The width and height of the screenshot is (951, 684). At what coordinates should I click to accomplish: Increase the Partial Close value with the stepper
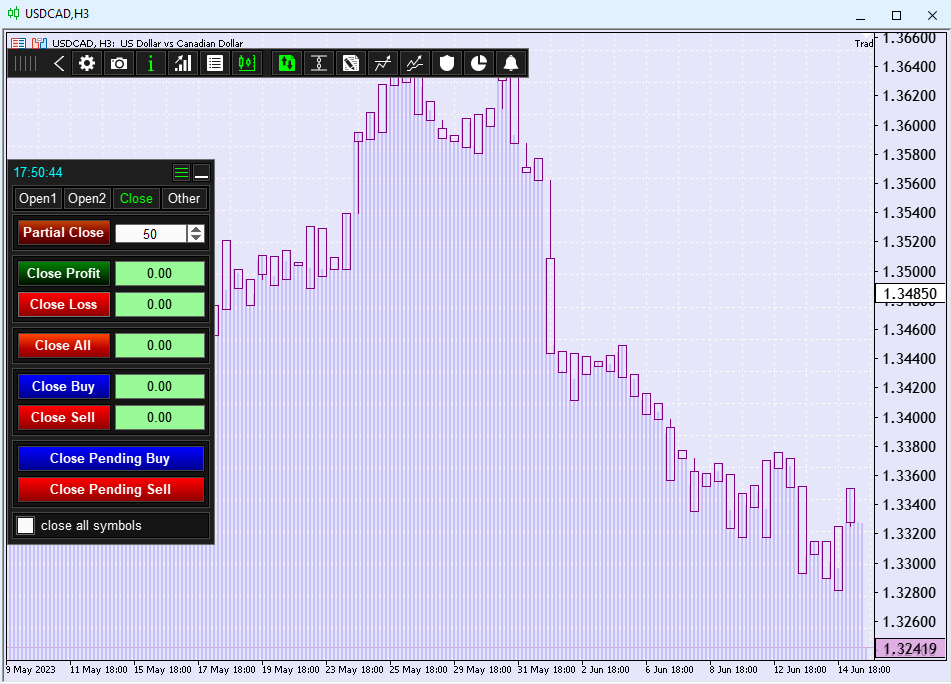[x=196, y=228]
